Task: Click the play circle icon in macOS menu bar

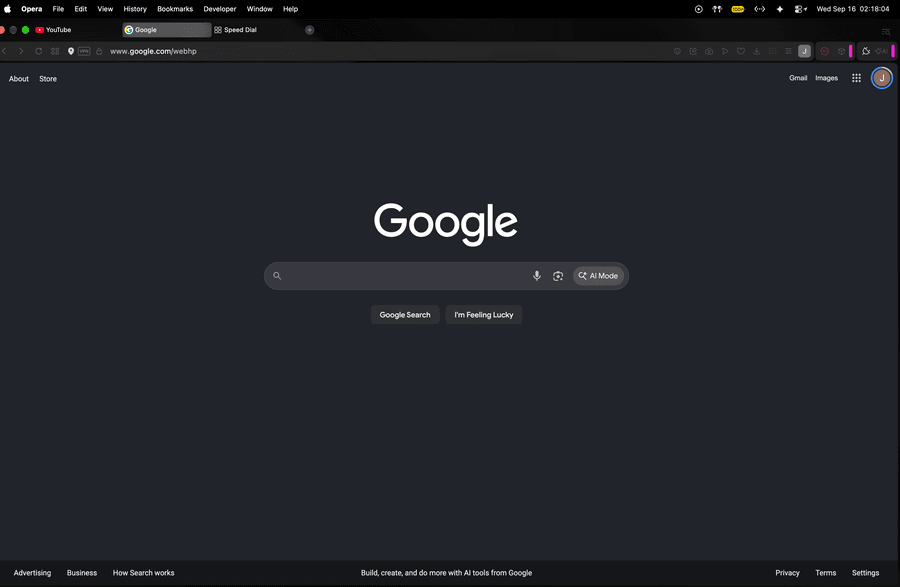Action: coord(699,9)
